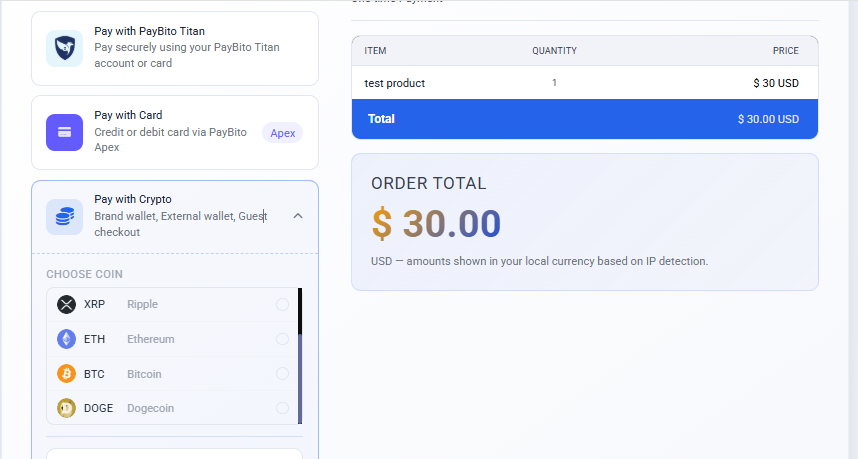Click the $ 30.00 order total amount
The width and height of the screenshot is (858, 459).
point(436,224)
